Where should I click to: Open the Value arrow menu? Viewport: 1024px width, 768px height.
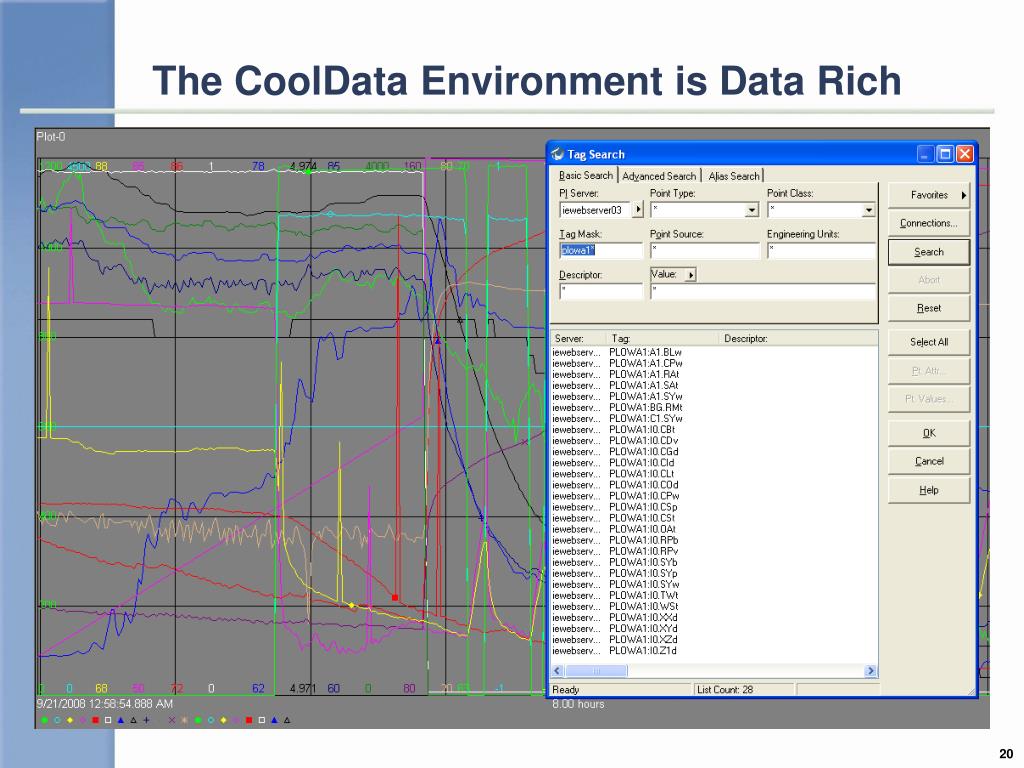point(691,275)
